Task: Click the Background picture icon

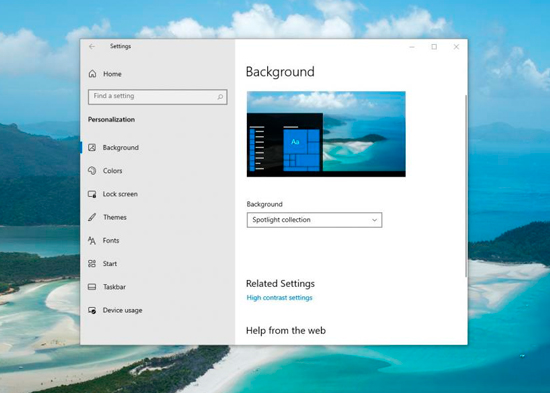Action: pyautogui.click(x=92, y=147)
